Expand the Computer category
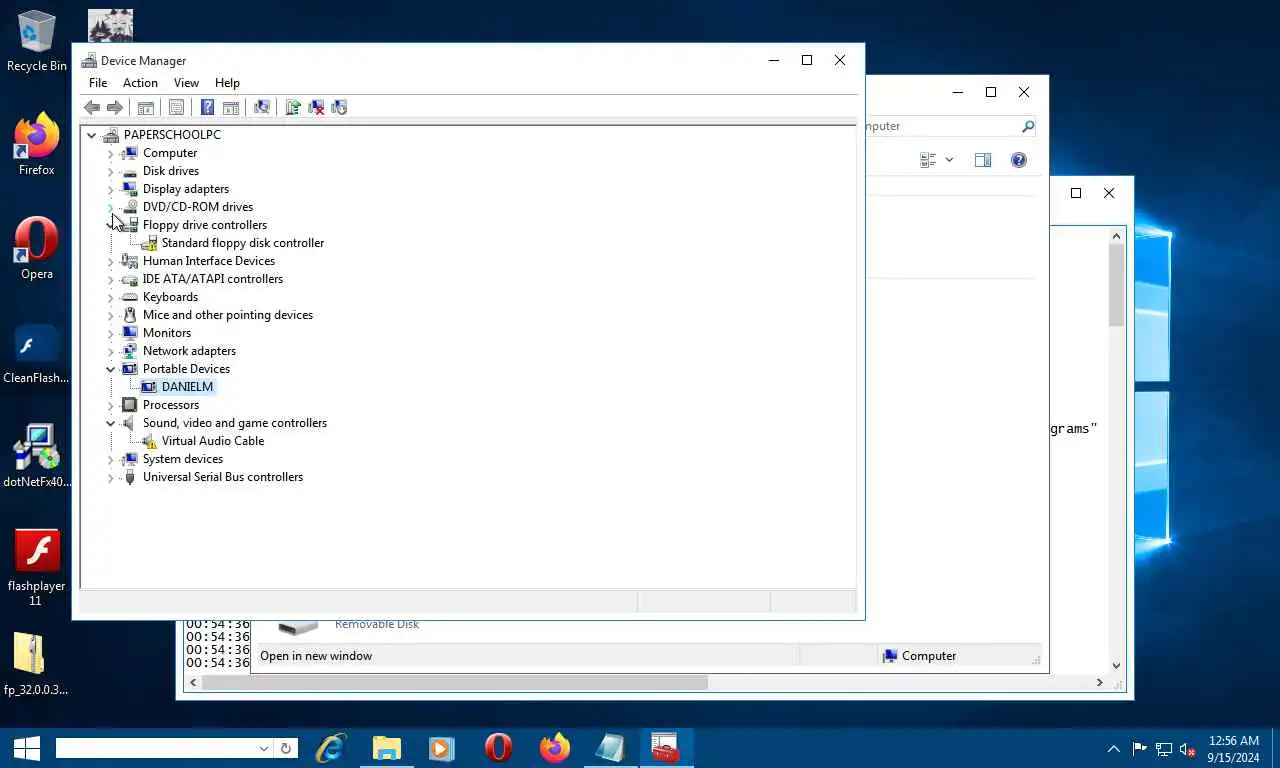This screenshot has height=768, width=1280. tap(111, 153)
